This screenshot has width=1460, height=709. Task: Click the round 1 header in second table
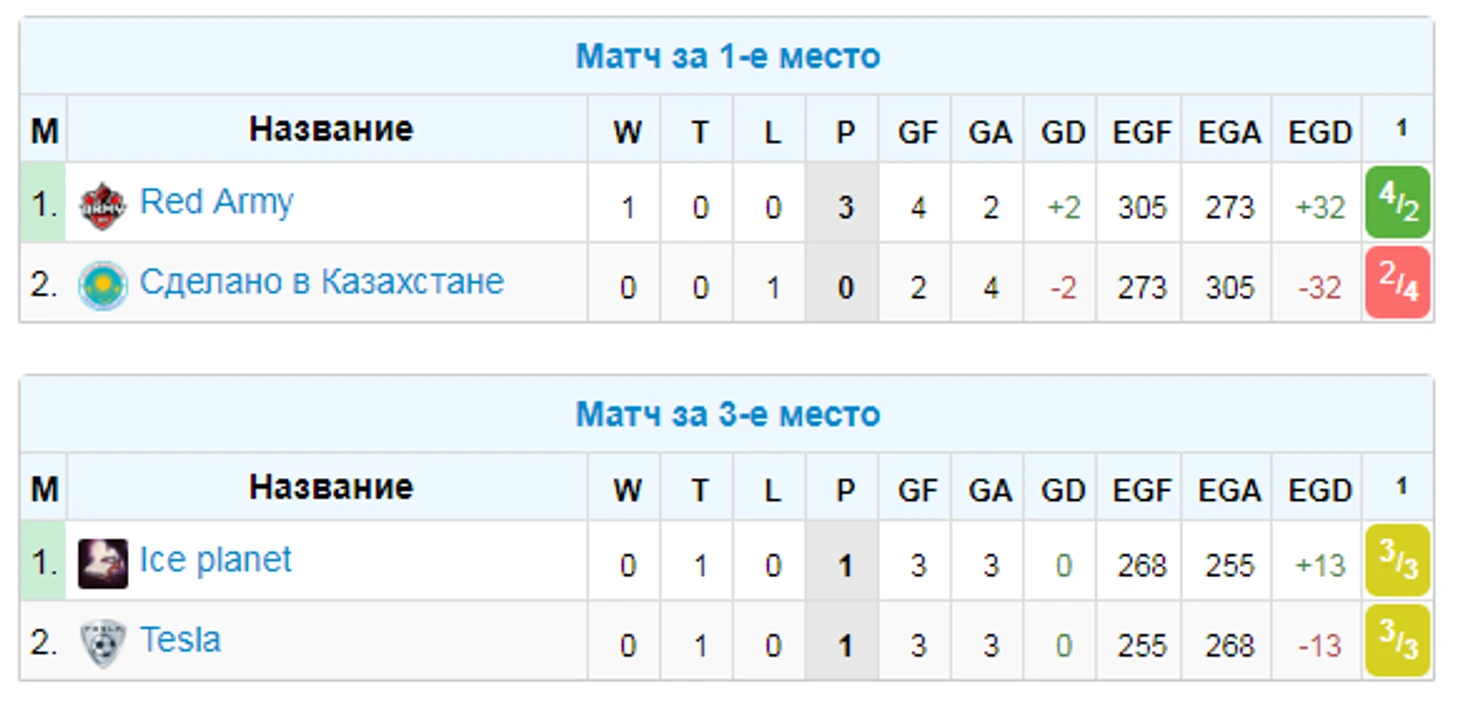[1400, 487]
